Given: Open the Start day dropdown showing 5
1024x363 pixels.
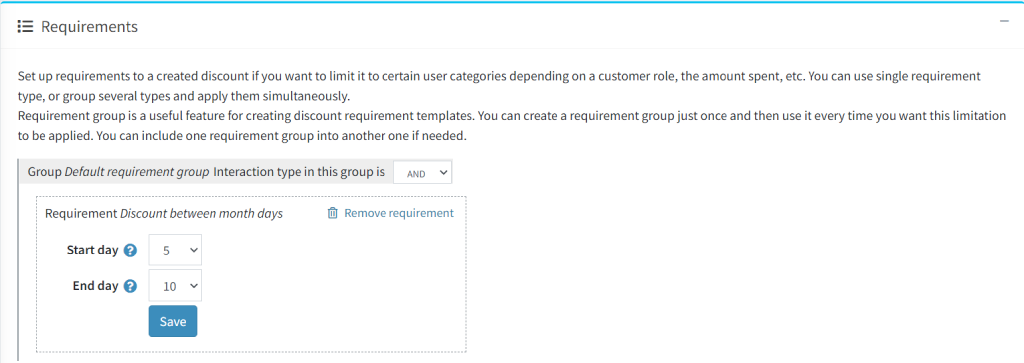Looking at the screenshot, I should tap(175, 250).
